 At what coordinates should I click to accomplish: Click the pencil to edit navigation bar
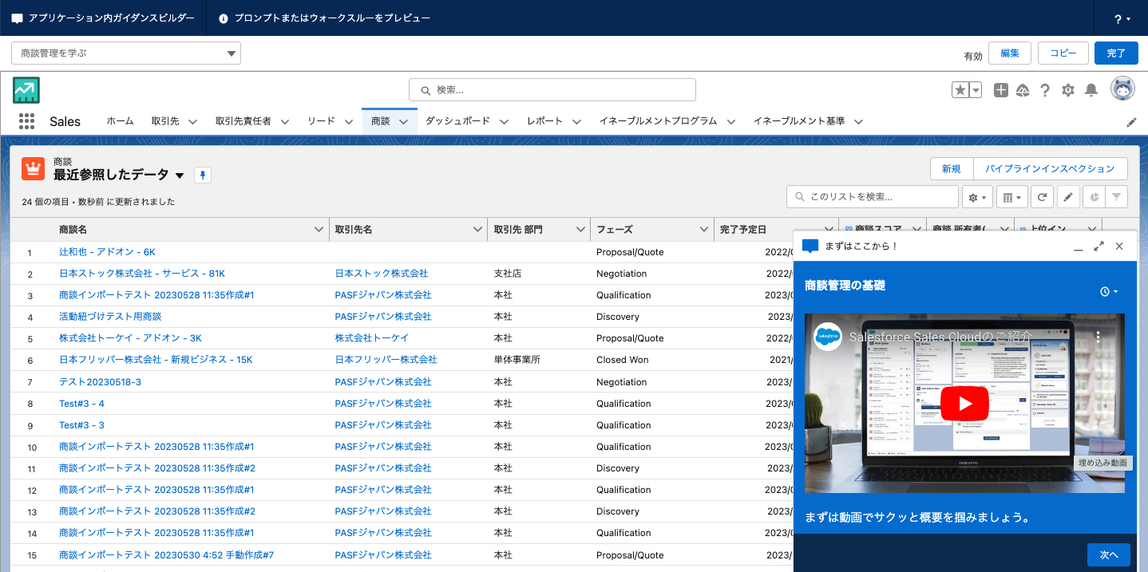(1131, 122)
